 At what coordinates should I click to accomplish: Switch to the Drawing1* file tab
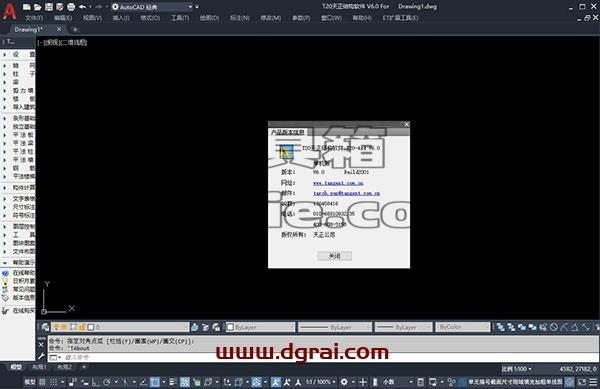(x=29, y=29)
